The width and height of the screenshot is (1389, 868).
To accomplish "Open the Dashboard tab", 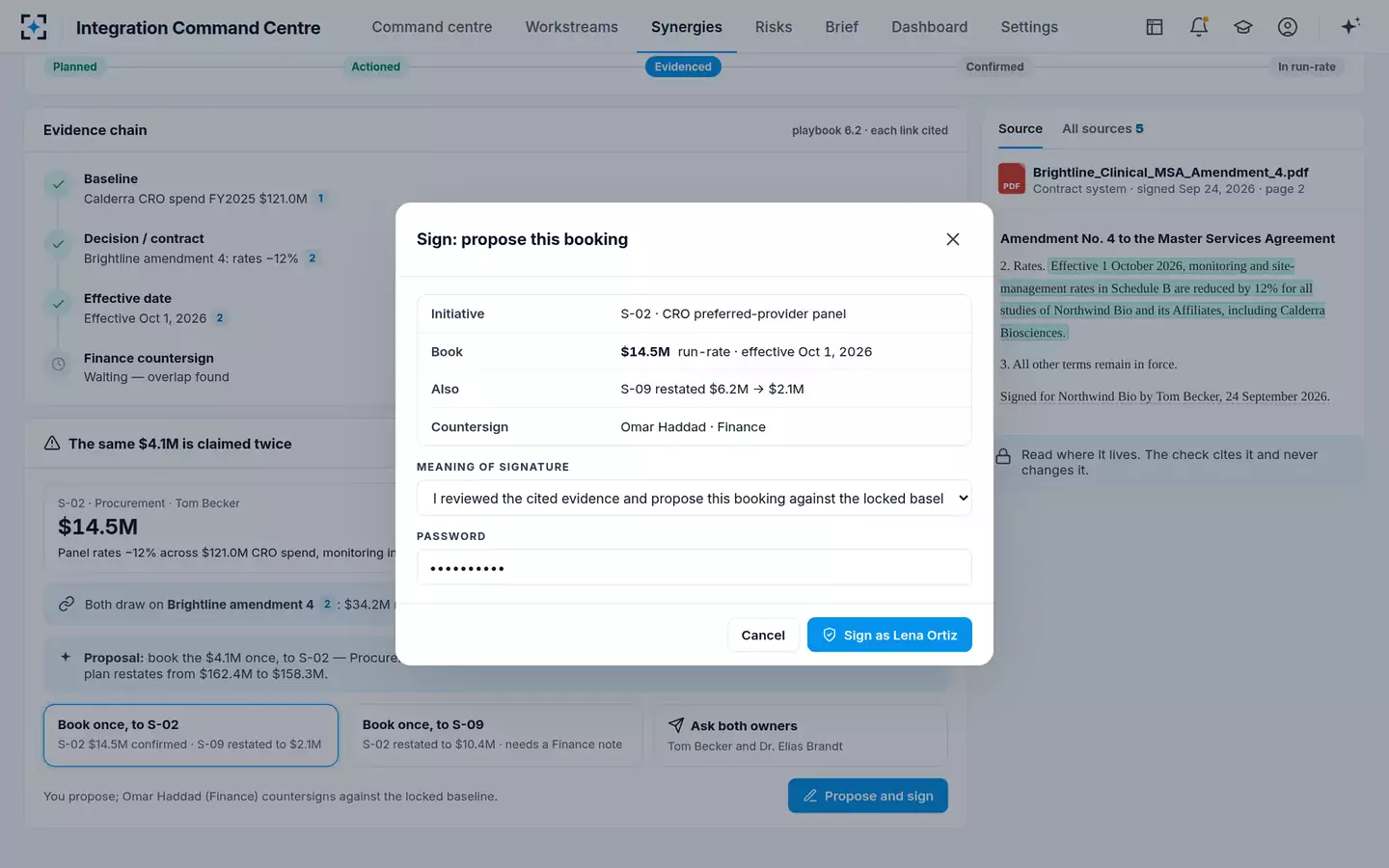I will [x=929, y=27].
